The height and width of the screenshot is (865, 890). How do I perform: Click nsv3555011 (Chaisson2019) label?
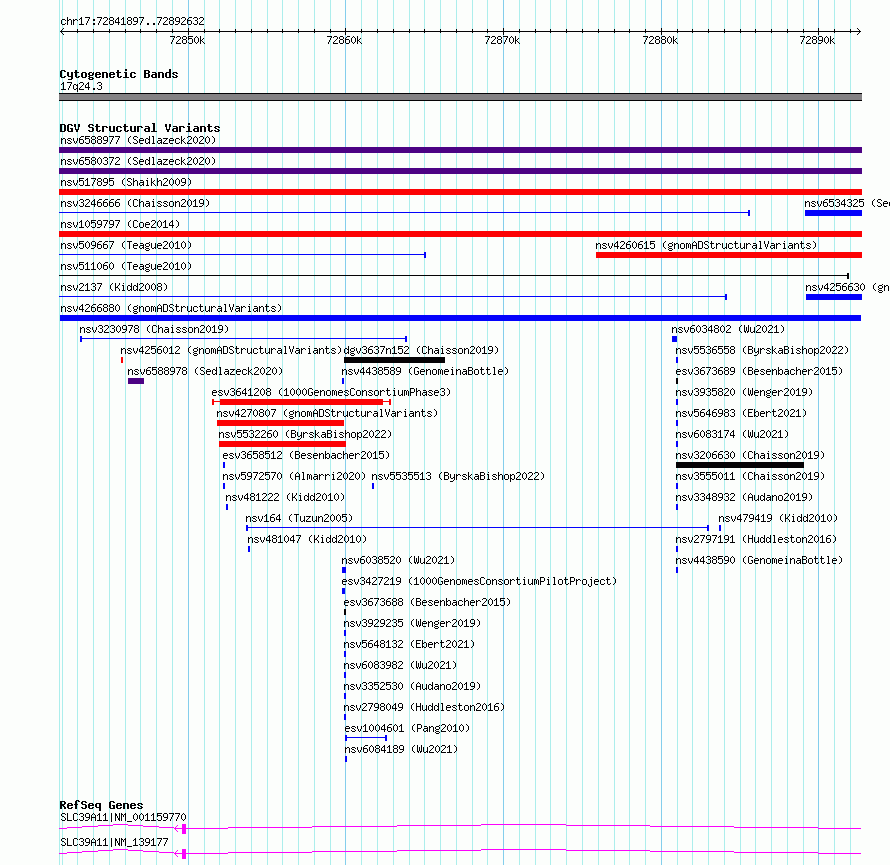tap(750, 476)
